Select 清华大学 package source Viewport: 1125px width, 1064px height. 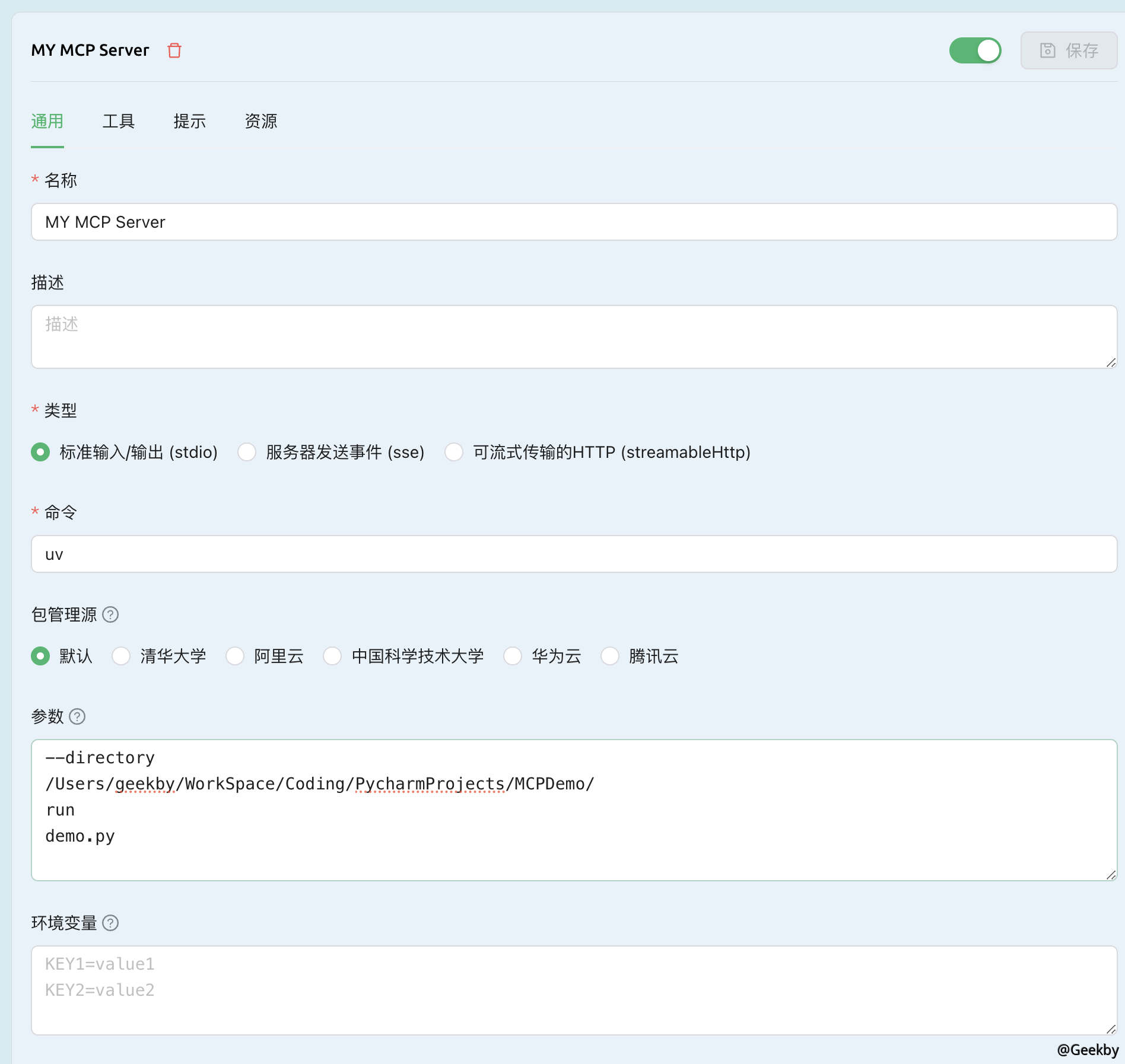(x=122, y=657)
